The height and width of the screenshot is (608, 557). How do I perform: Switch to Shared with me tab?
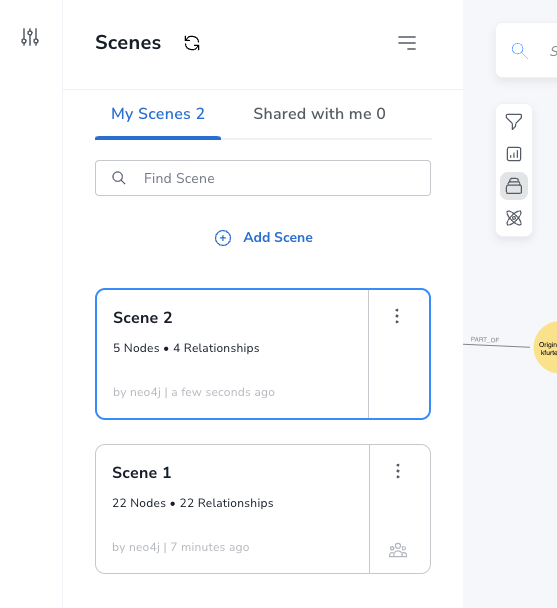click(319, 114)
